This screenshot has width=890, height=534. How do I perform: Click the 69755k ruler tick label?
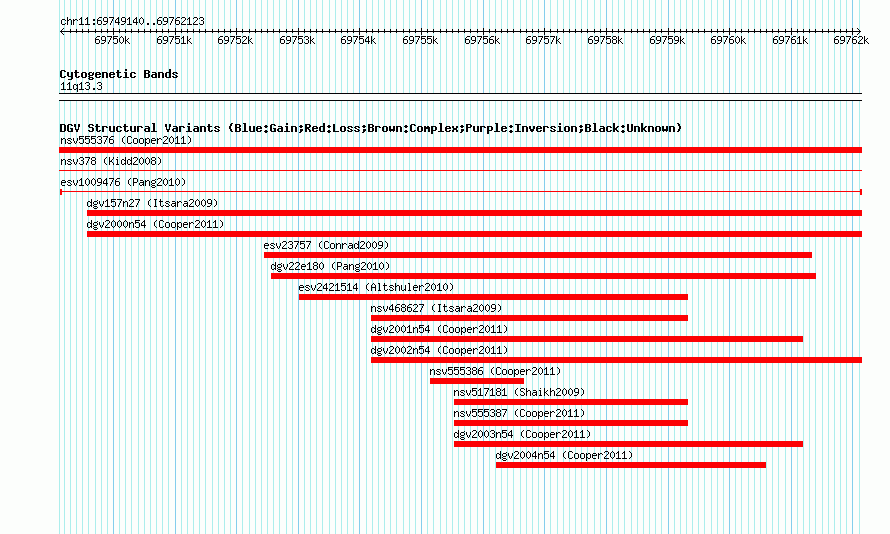(421, 40)
